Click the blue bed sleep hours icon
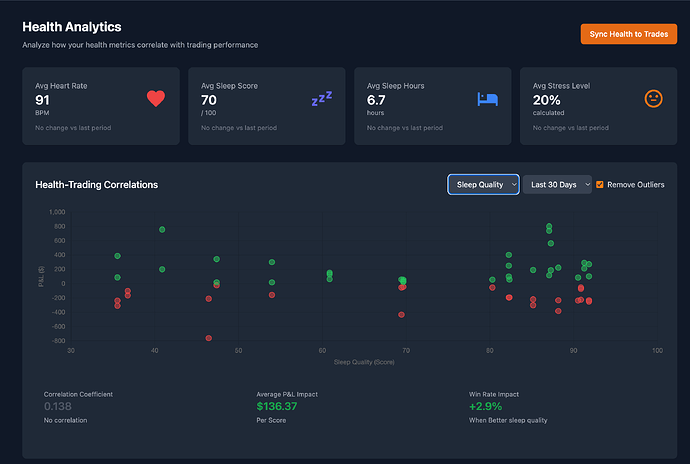 [487, 98]
